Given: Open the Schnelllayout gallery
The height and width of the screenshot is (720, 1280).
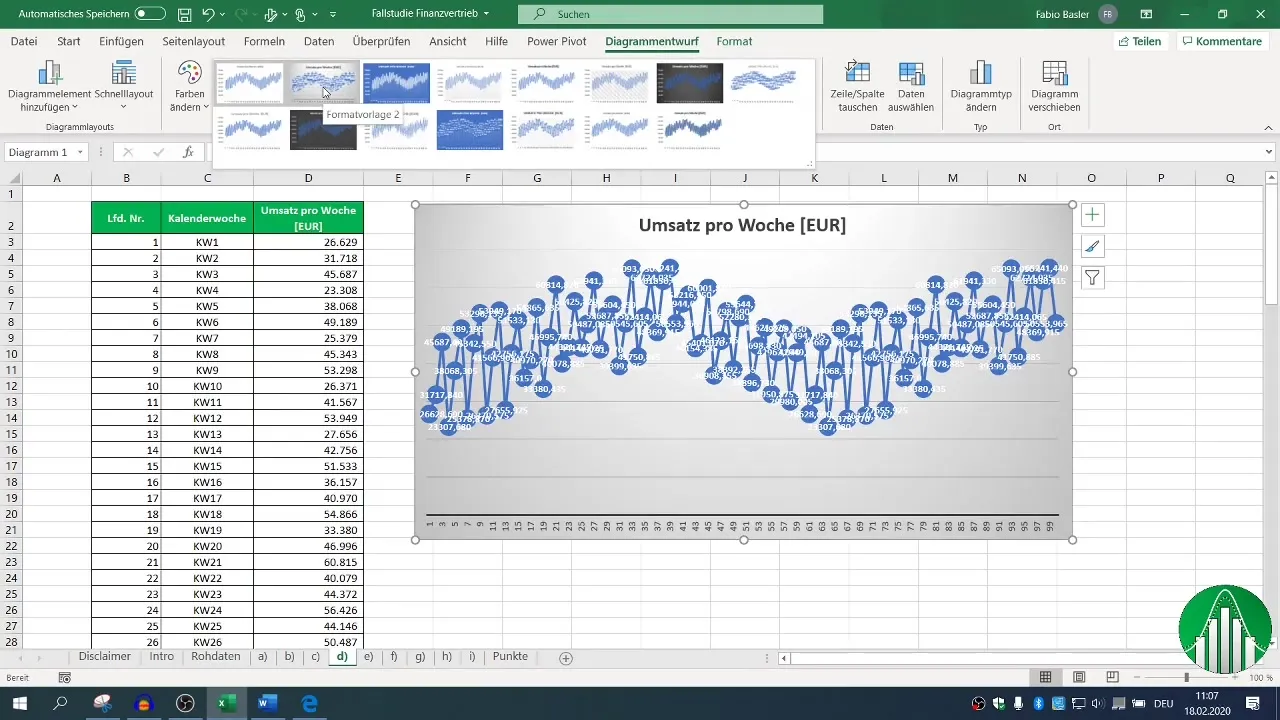Looking at the screenshot, I should click(124, 87).
